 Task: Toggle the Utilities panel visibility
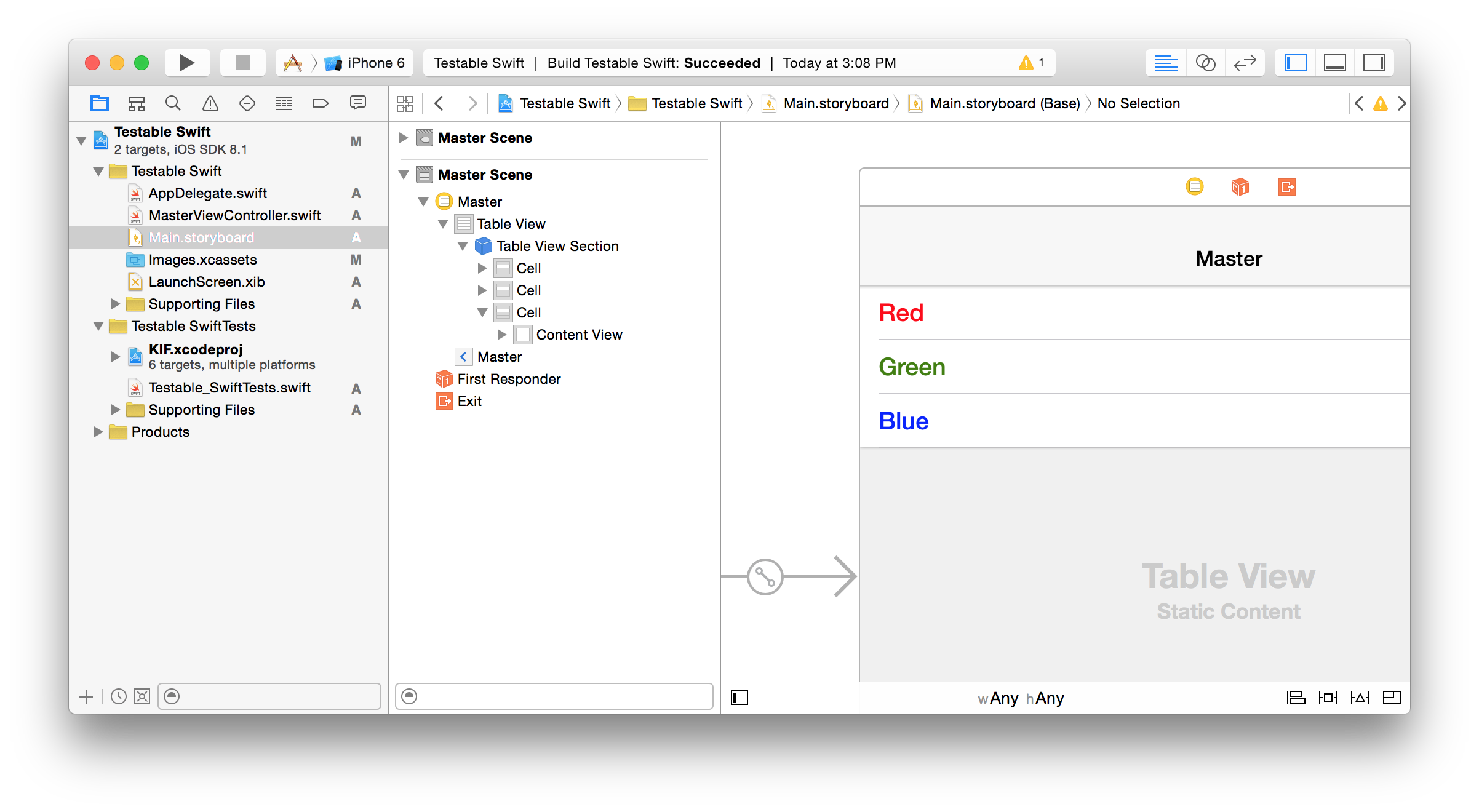tap(1374, 63)
